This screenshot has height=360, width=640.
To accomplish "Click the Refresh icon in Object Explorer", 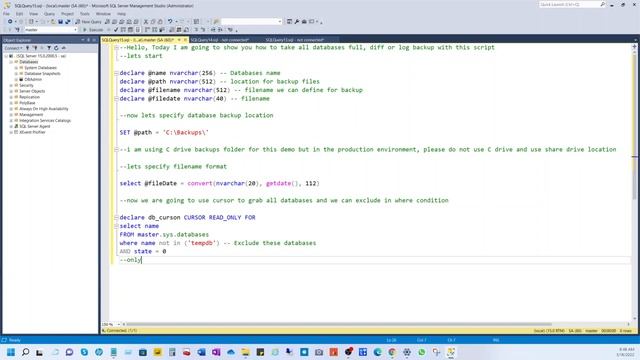I will [56, 48].
